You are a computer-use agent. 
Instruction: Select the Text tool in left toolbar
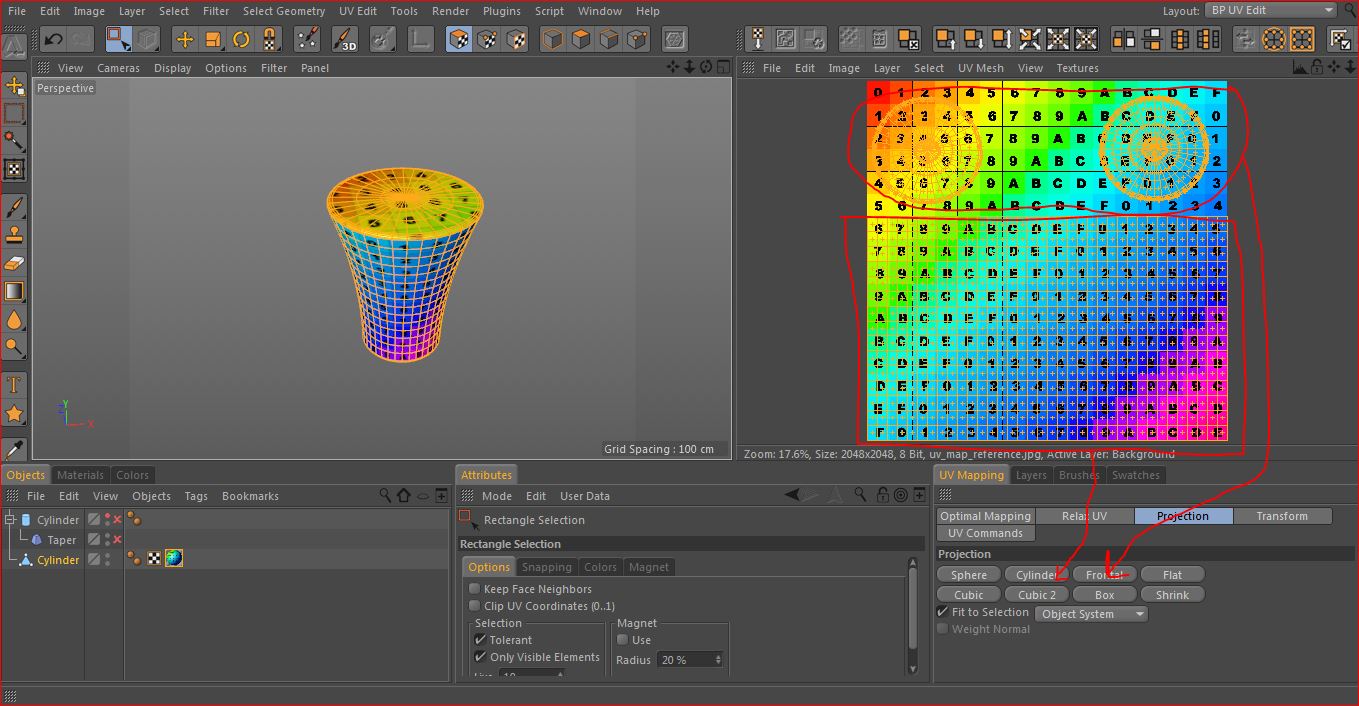pos(14,385)
